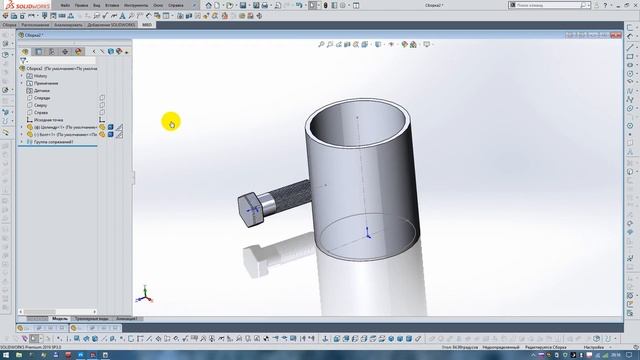Collapse the display pane with the arrow
Screen dimensions: 640x360
pyautogui.click(x=94, y=51)
